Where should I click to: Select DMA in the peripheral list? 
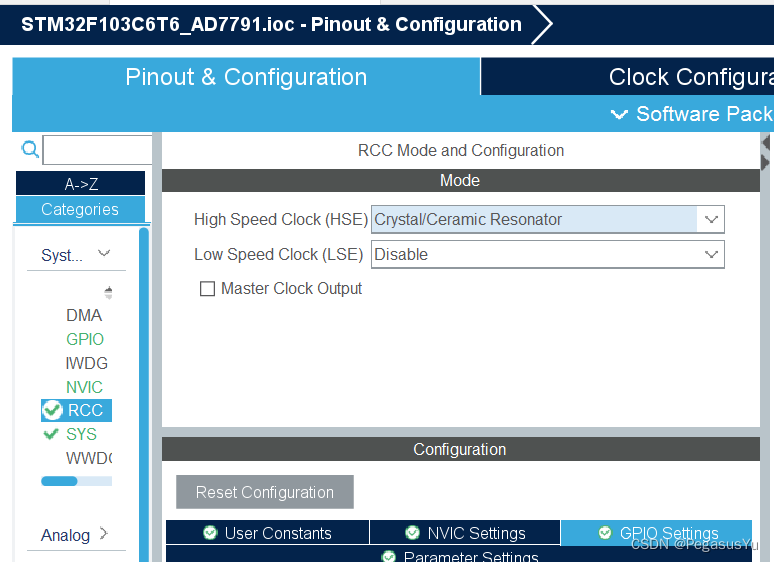84,315
